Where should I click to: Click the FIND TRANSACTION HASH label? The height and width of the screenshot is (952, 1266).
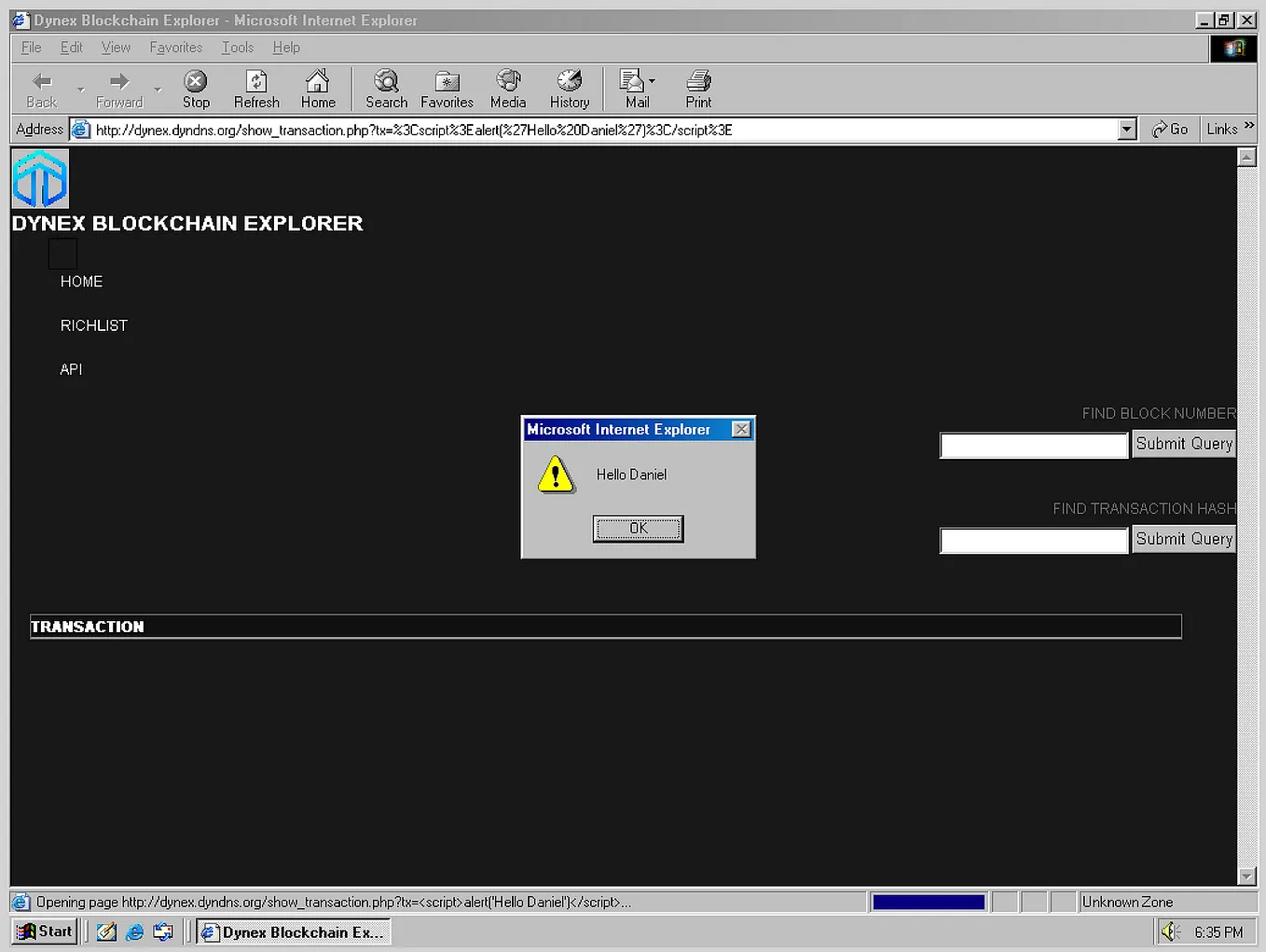click(1144, 508)
